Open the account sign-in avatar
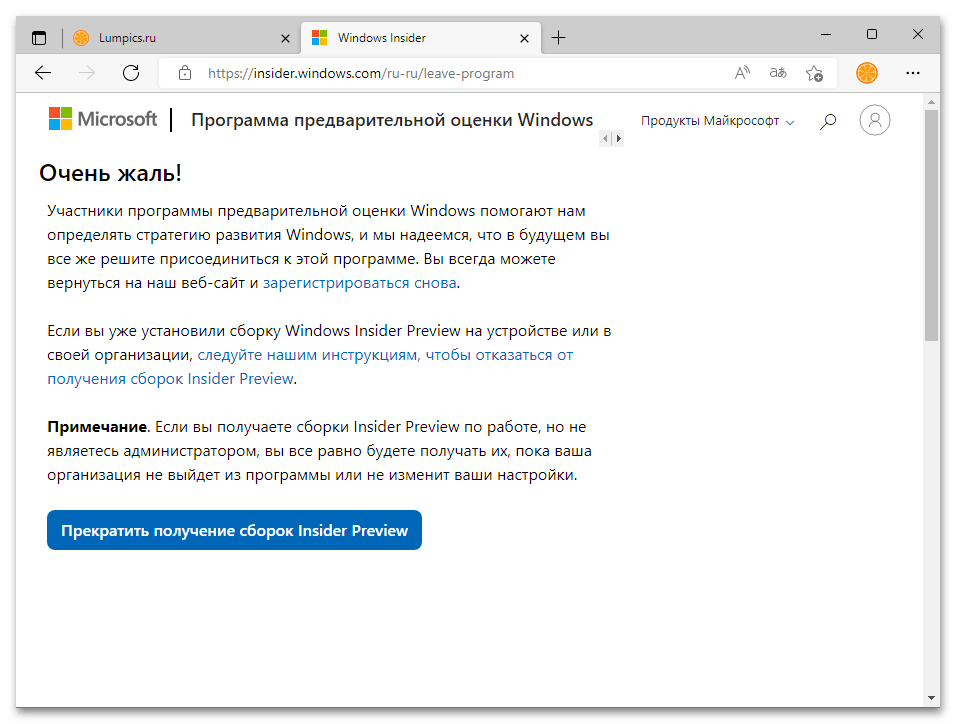The height and width of the screenshot is (724, 956). pos(874,120)
